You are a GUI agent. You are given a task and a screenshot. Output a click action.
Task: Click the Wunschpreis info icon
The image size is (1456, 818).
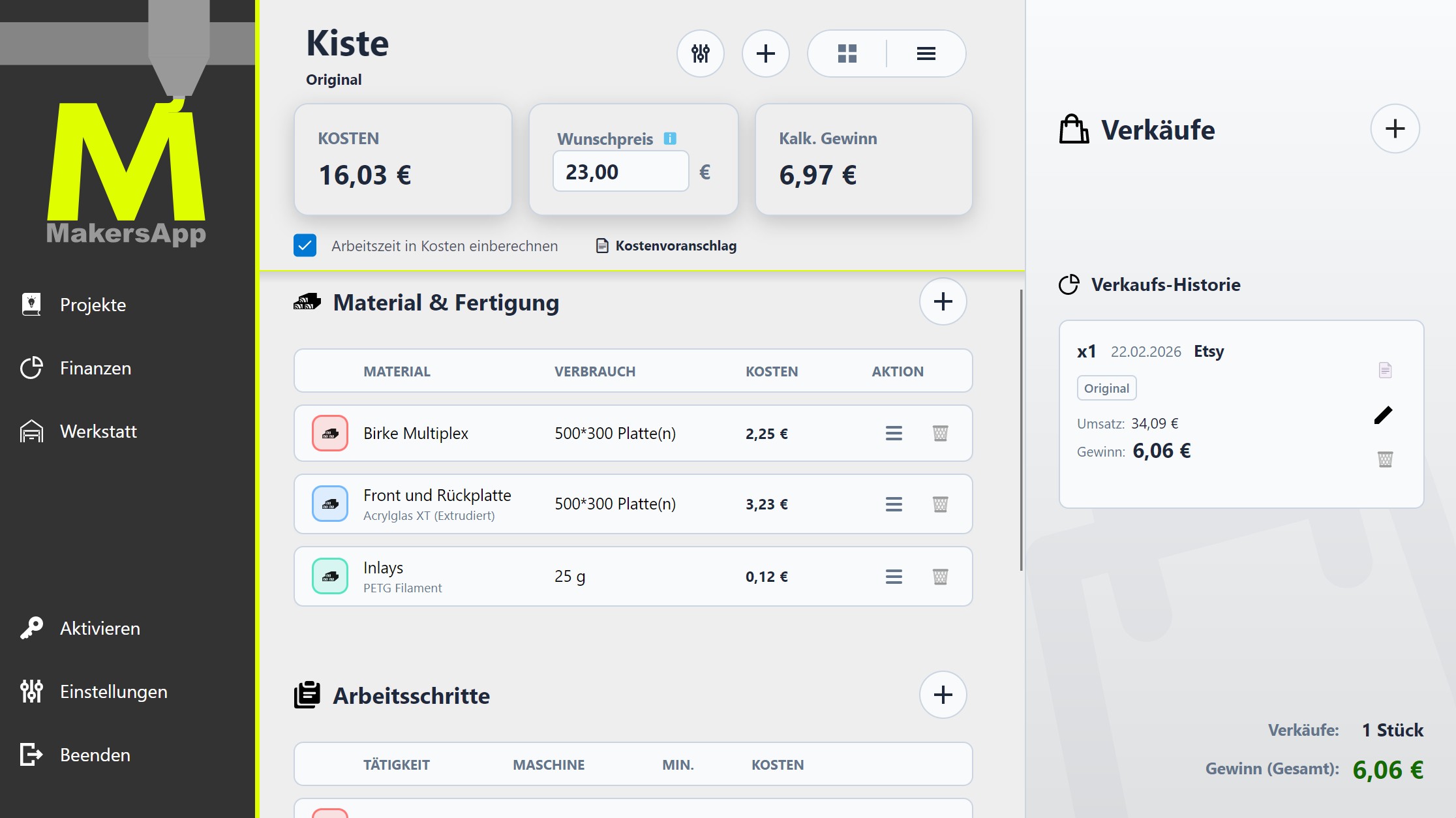(x=670, y=138)
